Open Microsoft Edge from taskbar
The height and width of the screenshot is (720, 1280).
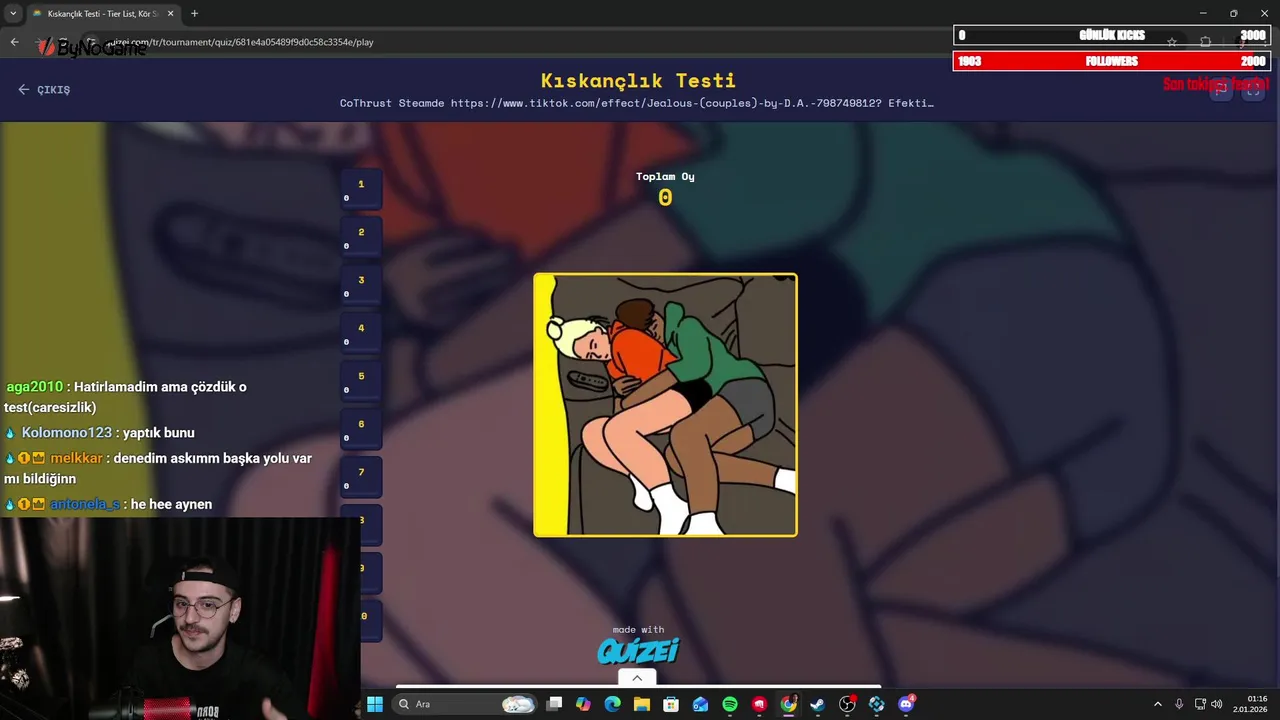pos(613,704)
